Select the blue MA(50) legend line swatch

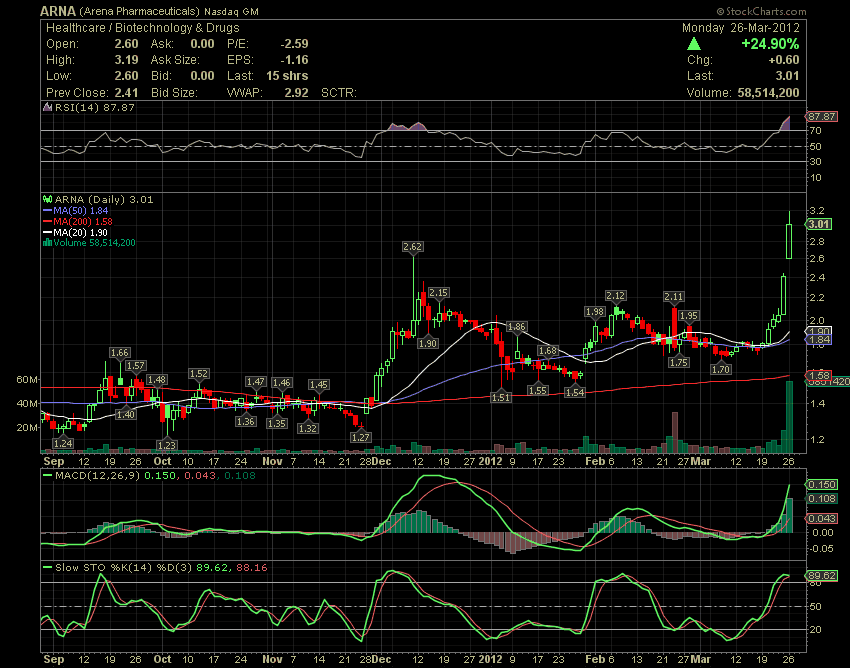pyautogui.click(x=48, y=210)
